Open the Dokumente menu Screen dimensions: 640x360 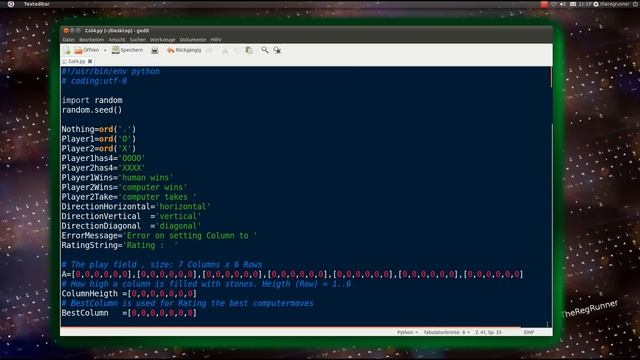click(x=193, y=40)
